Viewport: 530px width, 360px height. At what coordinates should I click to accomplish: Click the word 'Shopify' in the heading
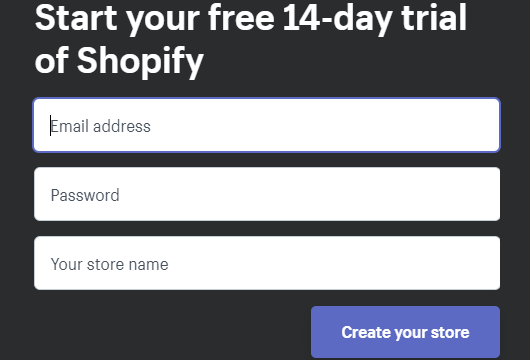(140, 62)
